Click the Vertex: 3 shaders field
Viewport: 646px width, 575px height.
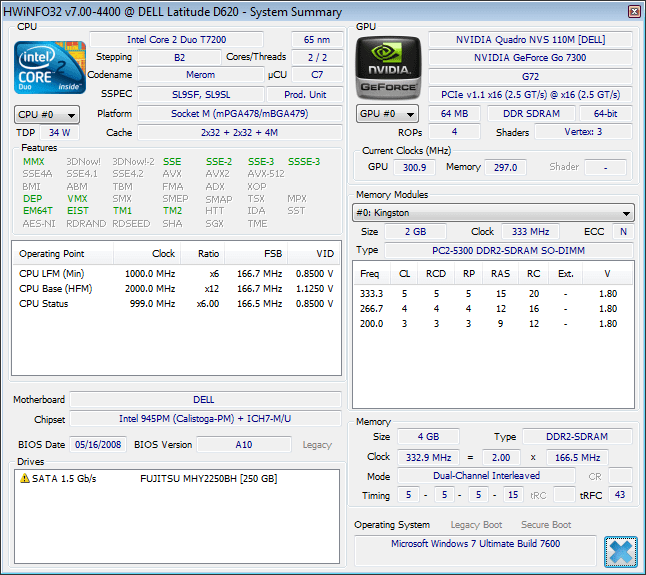coord(583,132)
